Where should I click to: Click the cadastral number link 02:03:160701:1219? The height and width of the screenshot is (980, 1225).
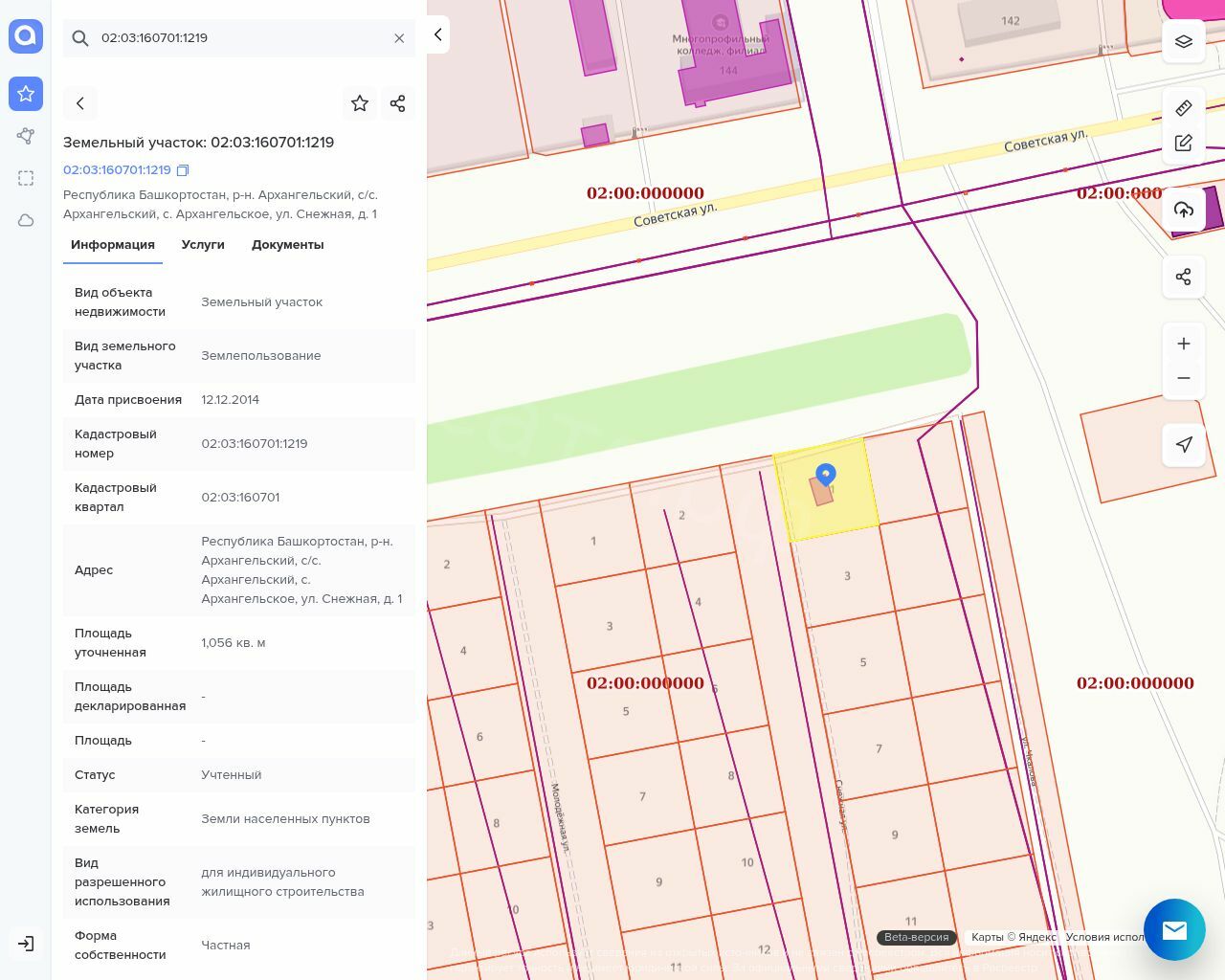coord(117,170)
